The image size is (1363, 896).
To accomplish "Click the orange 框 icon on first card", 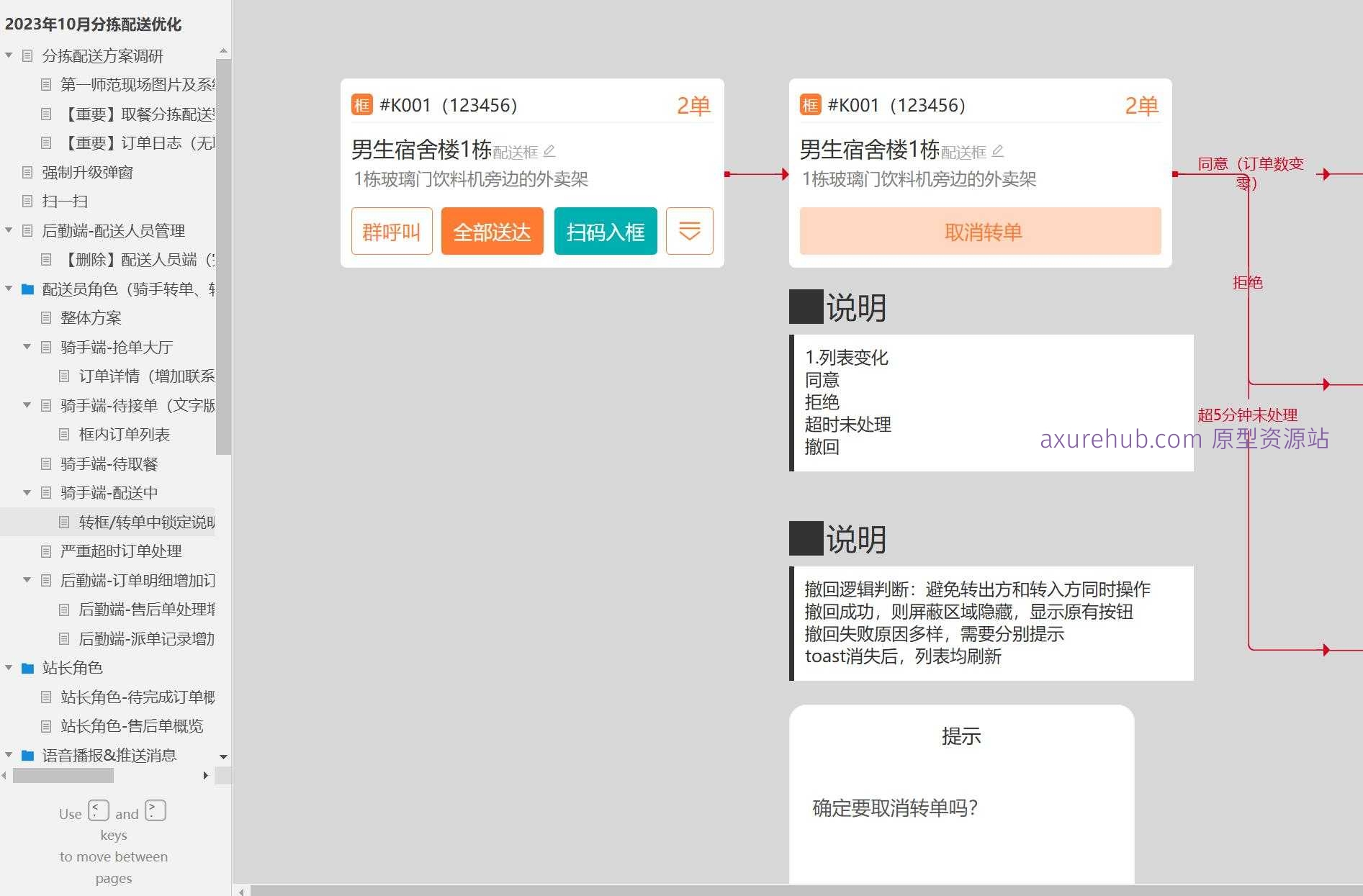I will point(361,105).
